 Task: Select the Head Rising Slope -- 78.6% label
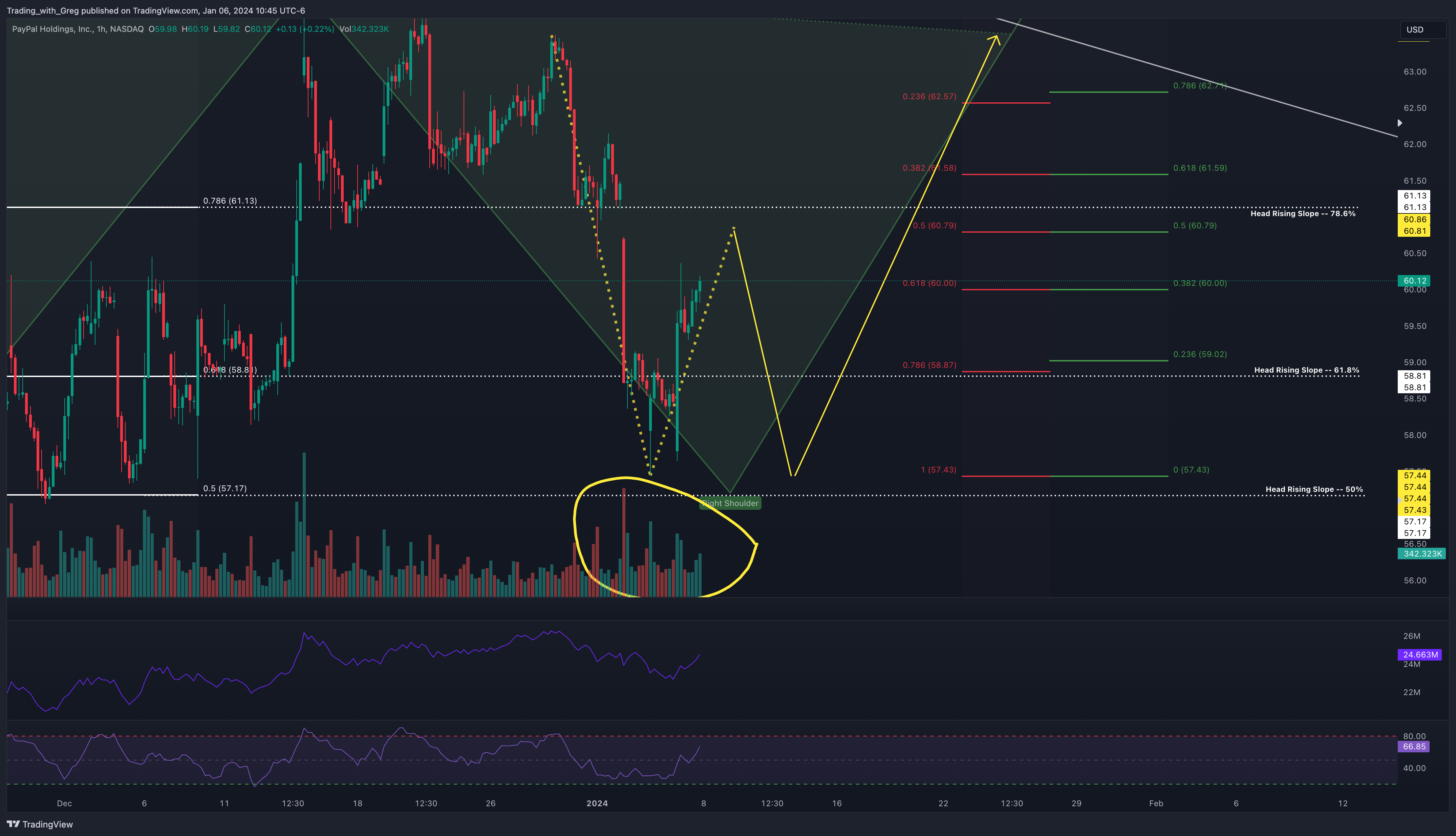[1303, 214]
